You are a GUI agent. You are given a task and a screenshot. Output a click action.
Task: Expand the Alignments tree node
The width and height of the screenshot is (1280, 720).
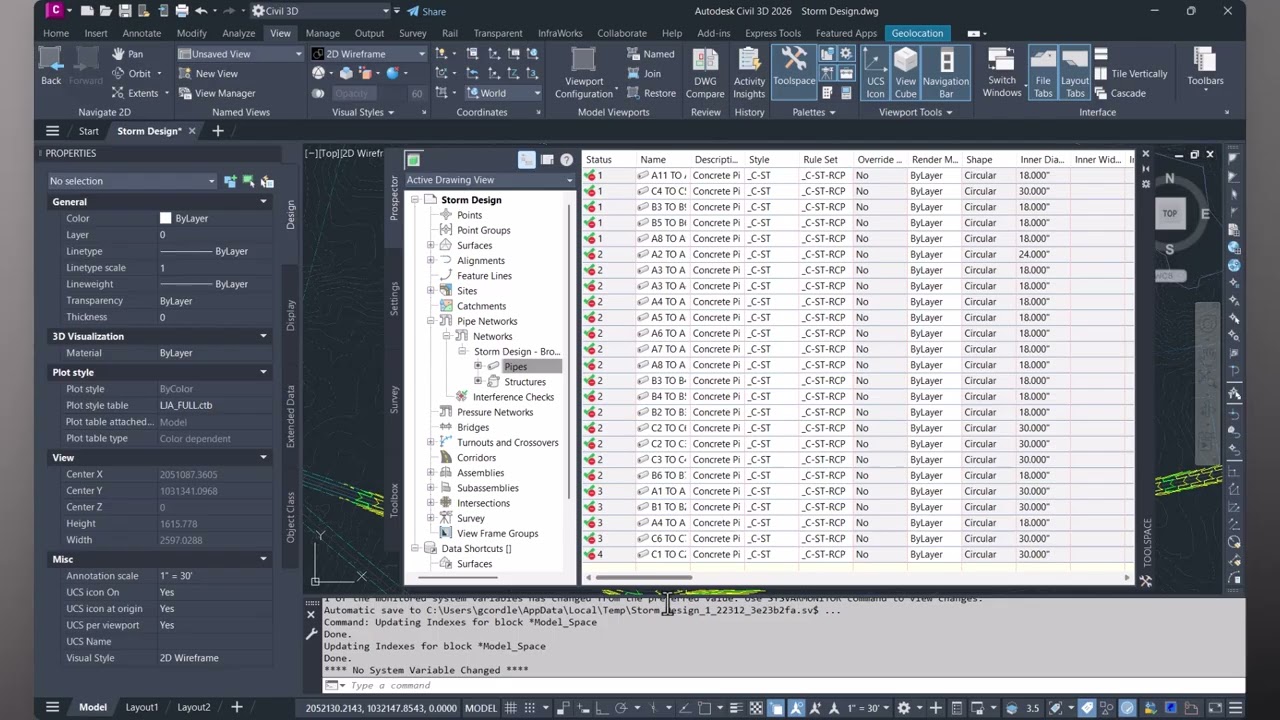pyautogui.click(x=431, y=260)
